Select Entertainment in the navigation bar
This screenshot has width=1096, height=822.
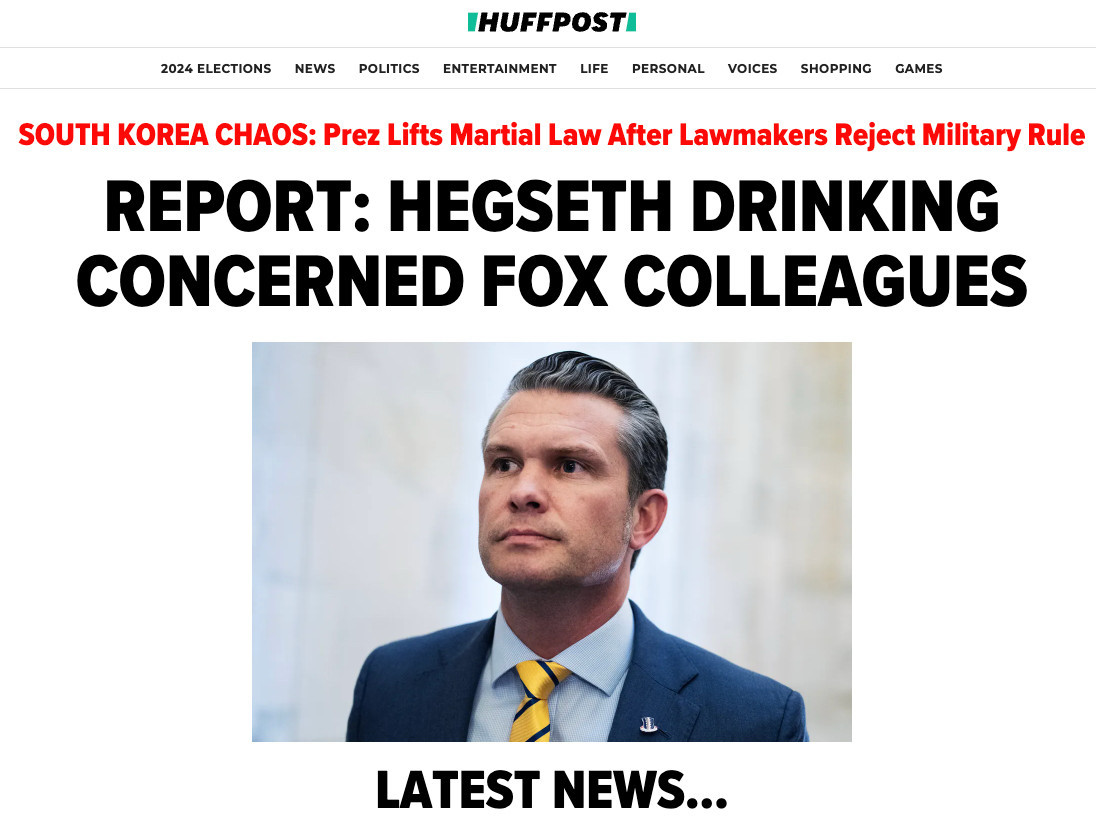point(500,68)
